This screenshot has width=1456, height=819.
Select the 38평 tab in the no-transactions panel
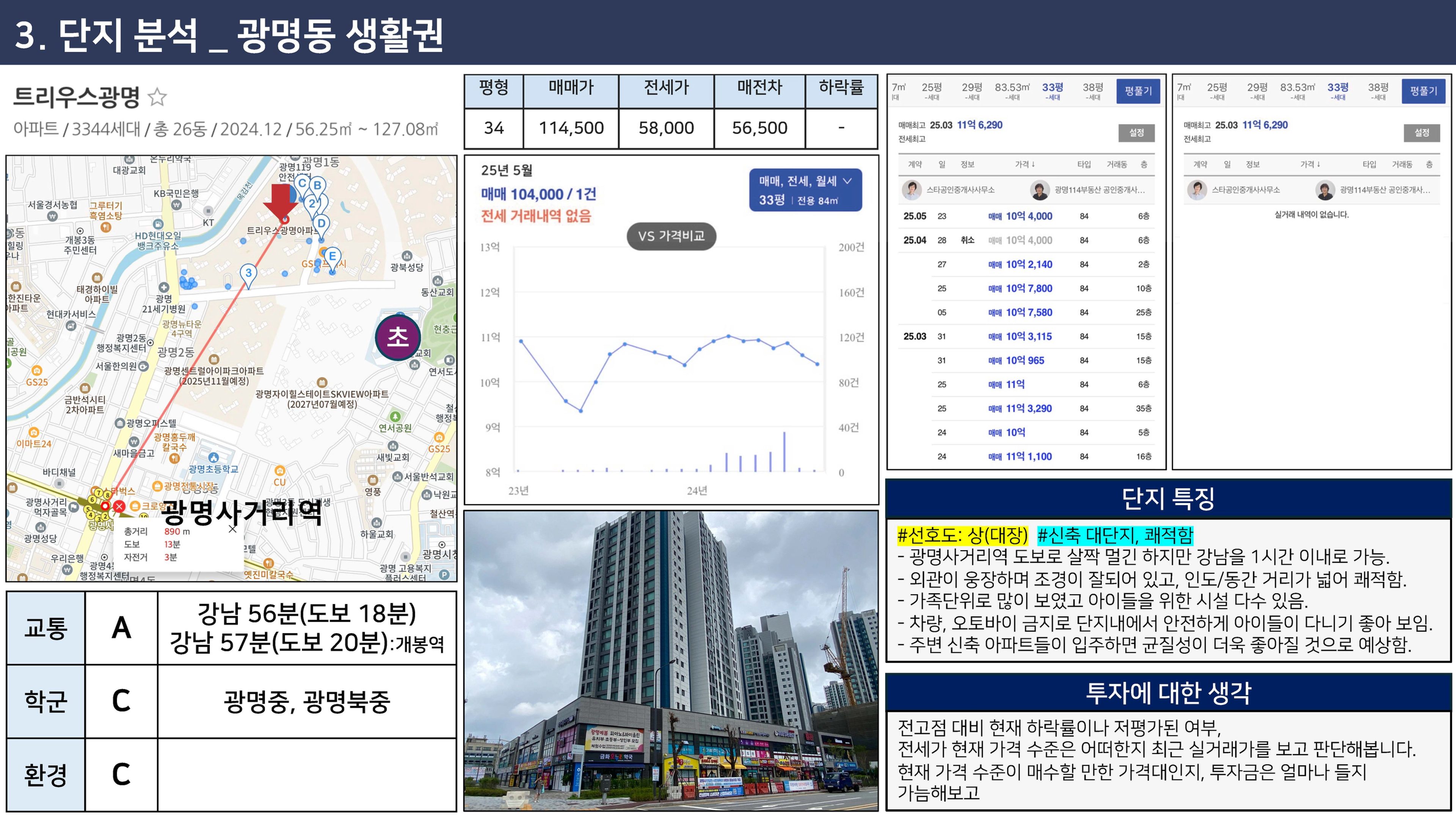click(1378, 91)
